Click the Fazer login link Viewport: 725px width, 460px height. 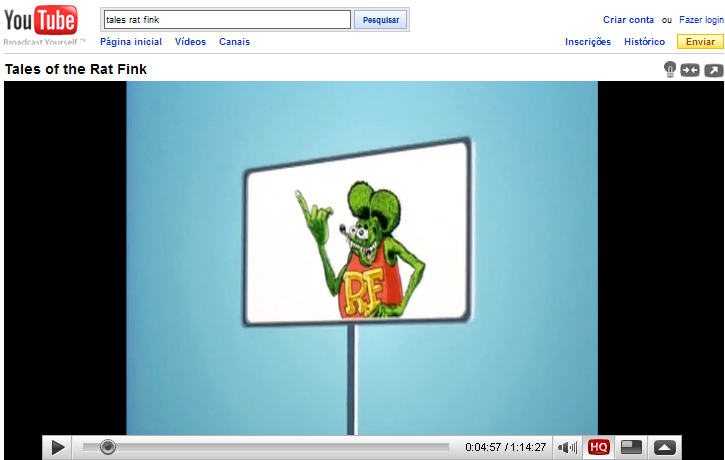(x=701, y=20)
